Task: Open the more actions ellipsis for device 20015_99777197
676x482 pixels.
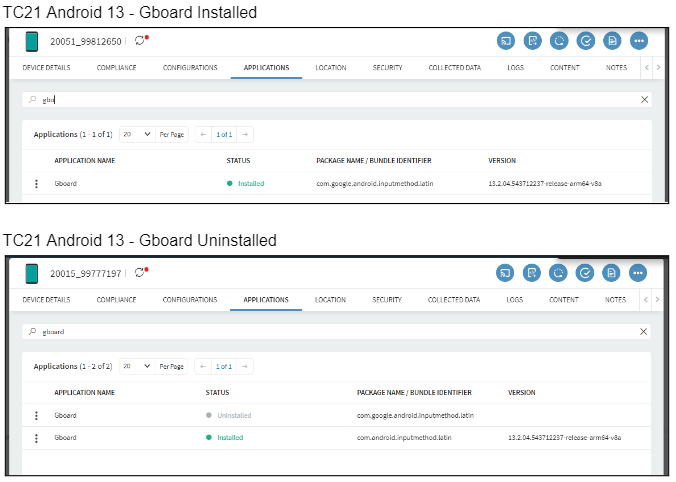Action: 638,272
